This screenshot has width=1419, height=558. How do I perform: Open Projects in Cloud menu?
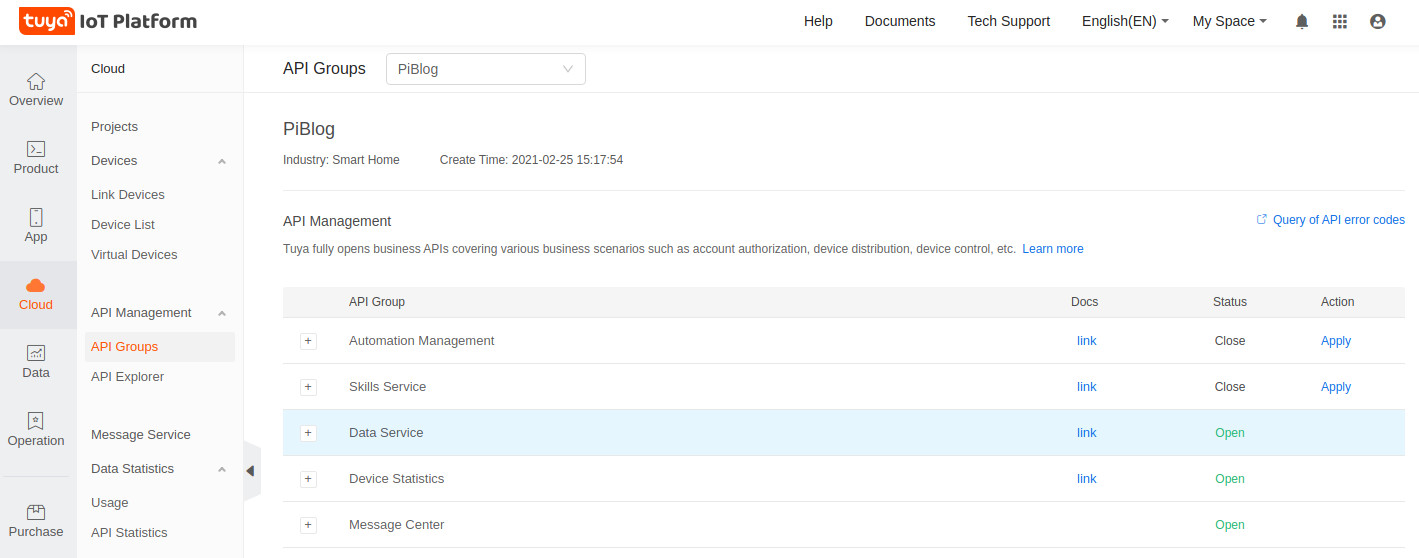(114, 127)
